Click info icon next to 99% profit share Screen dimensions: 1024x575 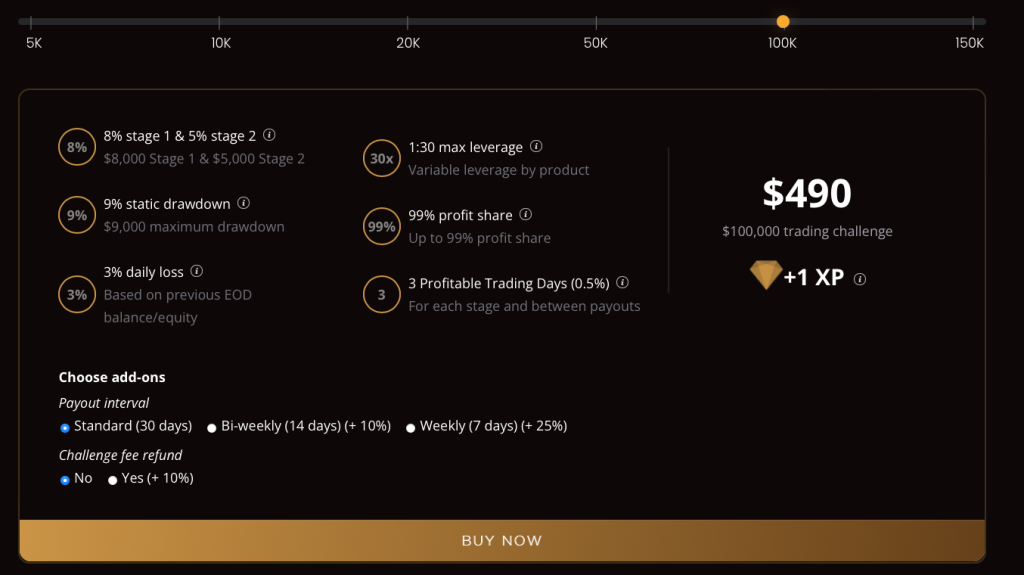[526, 215]
